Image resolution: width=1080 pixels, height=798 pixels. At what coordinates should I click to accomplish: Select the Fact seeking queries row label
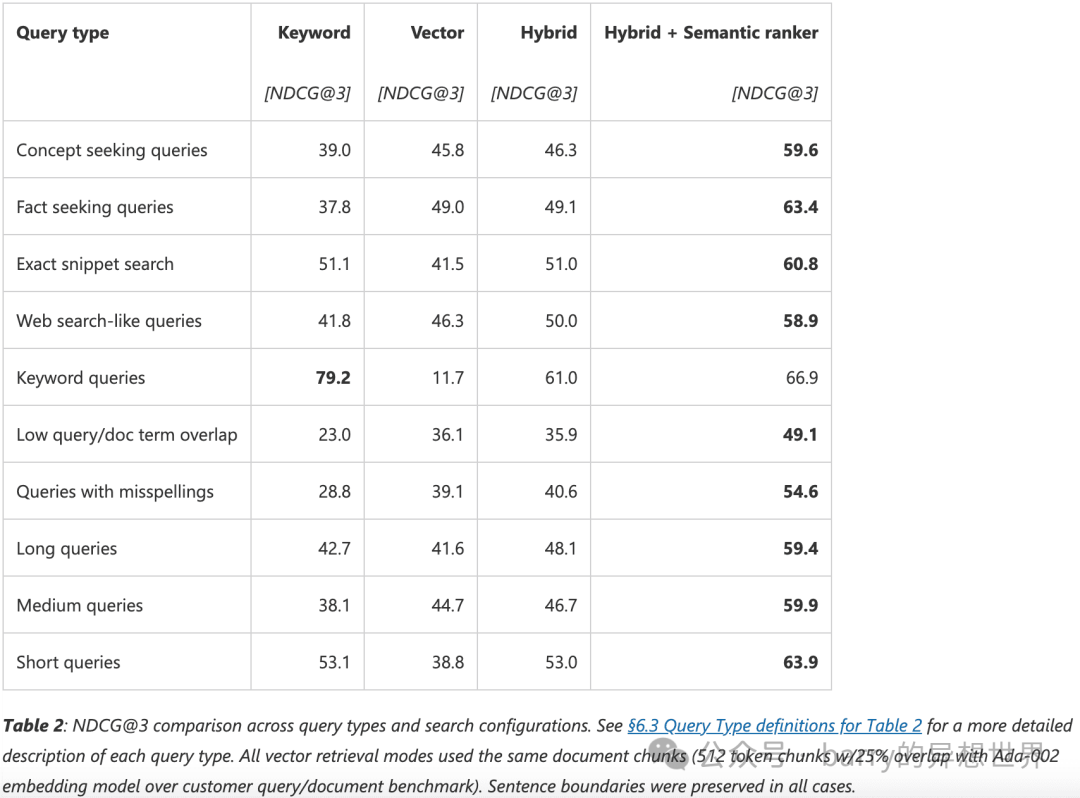pos(95,207)
